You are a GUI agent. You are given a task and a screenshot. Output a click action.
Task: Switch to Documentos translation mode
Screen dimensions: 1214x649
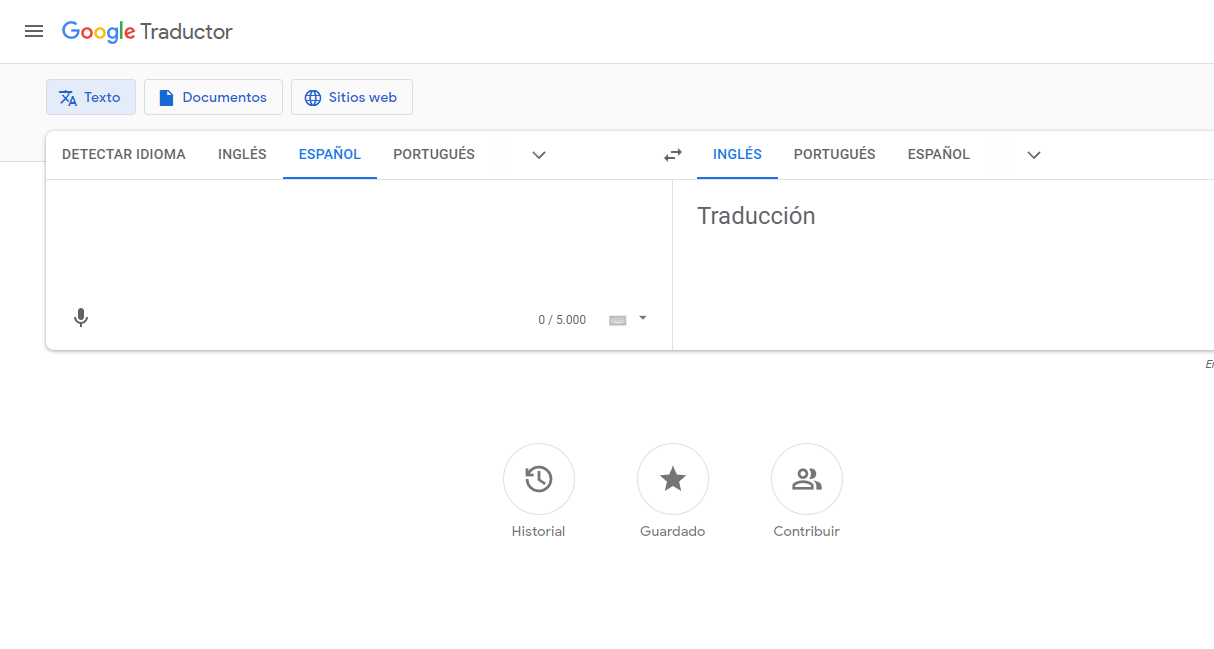[213, 97]
